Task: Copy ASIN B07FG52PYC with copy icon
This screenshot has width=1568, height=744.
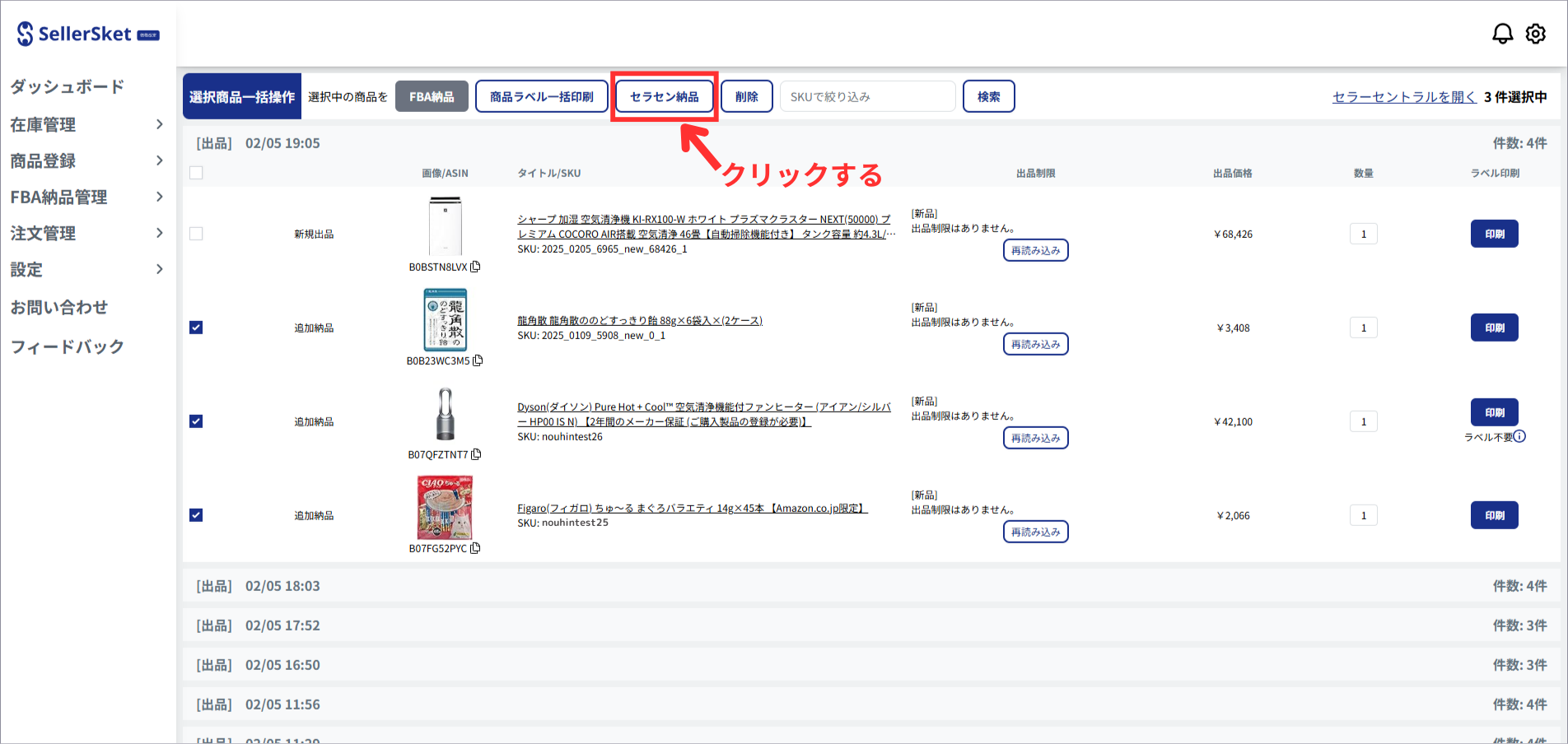Action: pyautogui.click(x=475, y=548)
